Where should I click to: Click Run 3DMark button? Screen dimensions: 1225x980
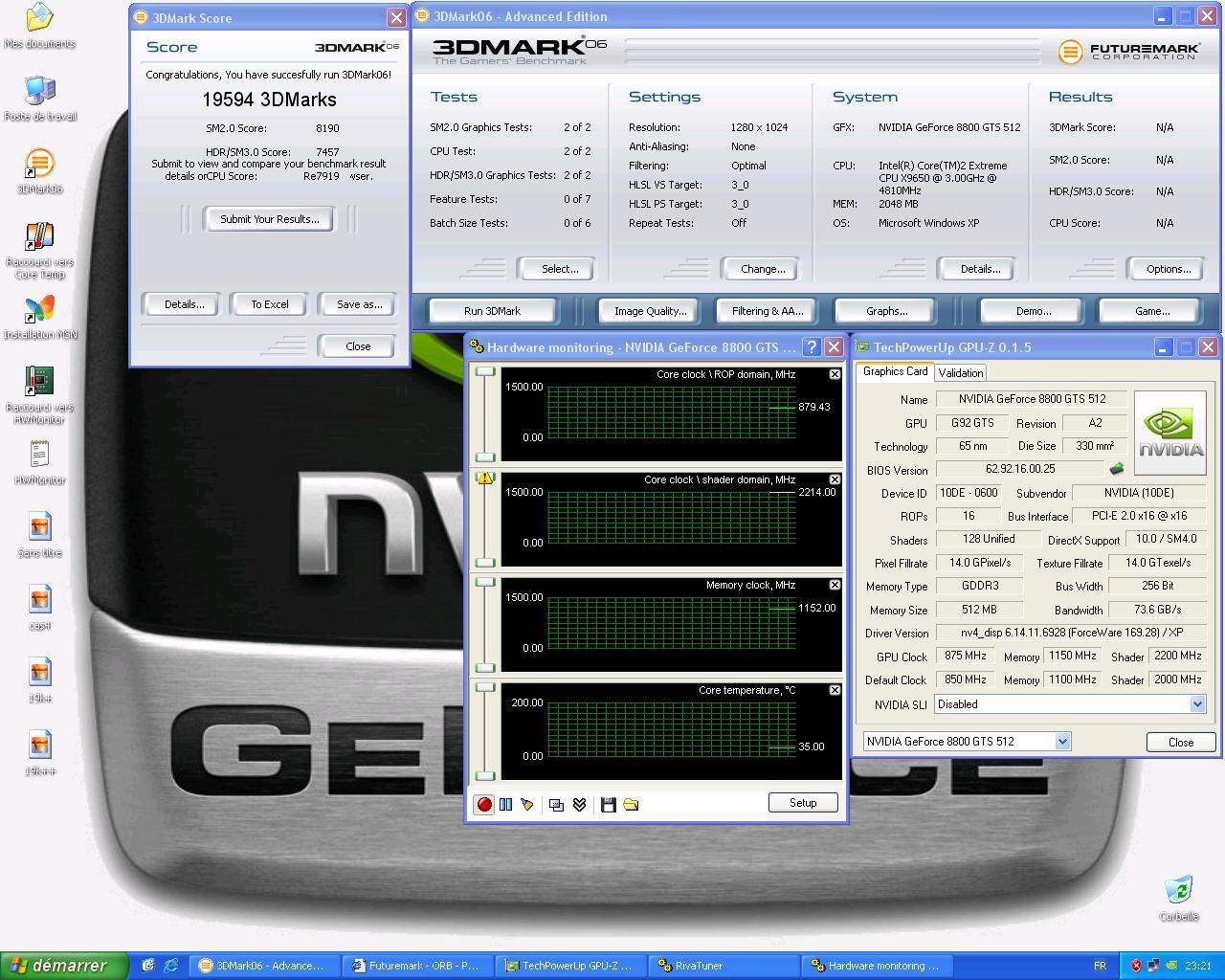tap(492, 311)
